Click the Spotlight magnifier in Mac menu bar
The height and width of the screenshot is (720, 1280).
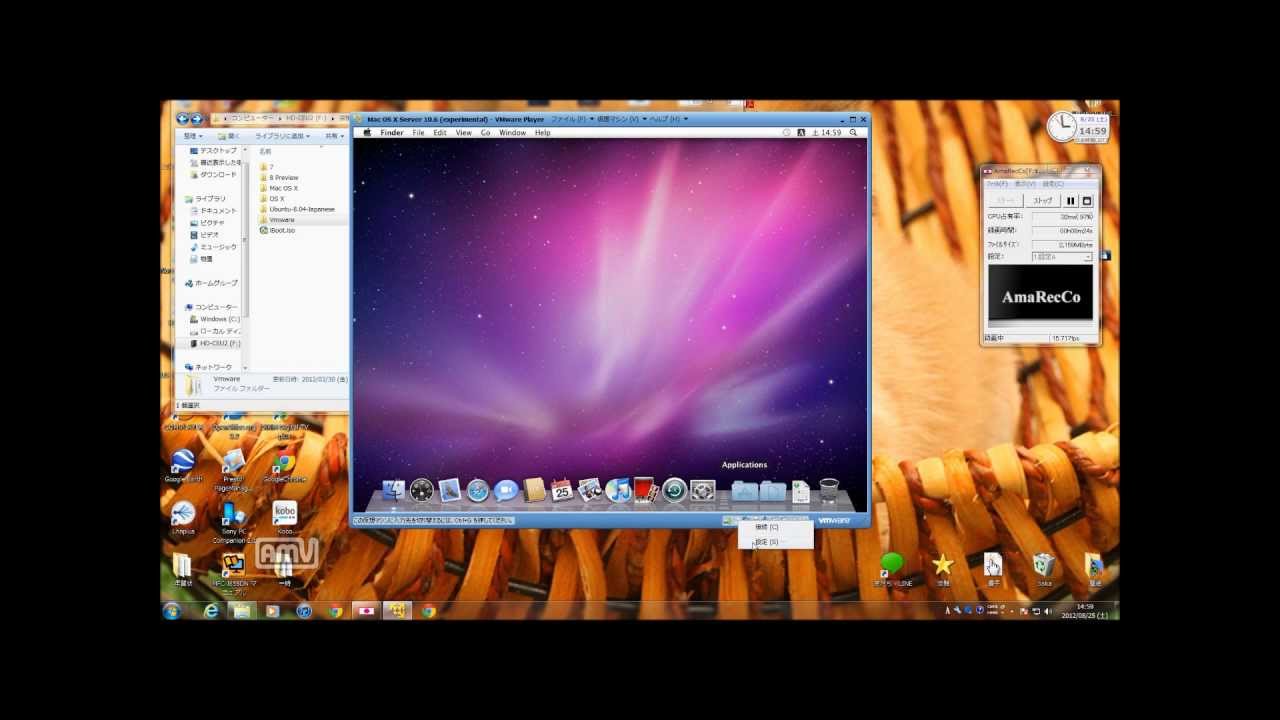click(853, 132)
